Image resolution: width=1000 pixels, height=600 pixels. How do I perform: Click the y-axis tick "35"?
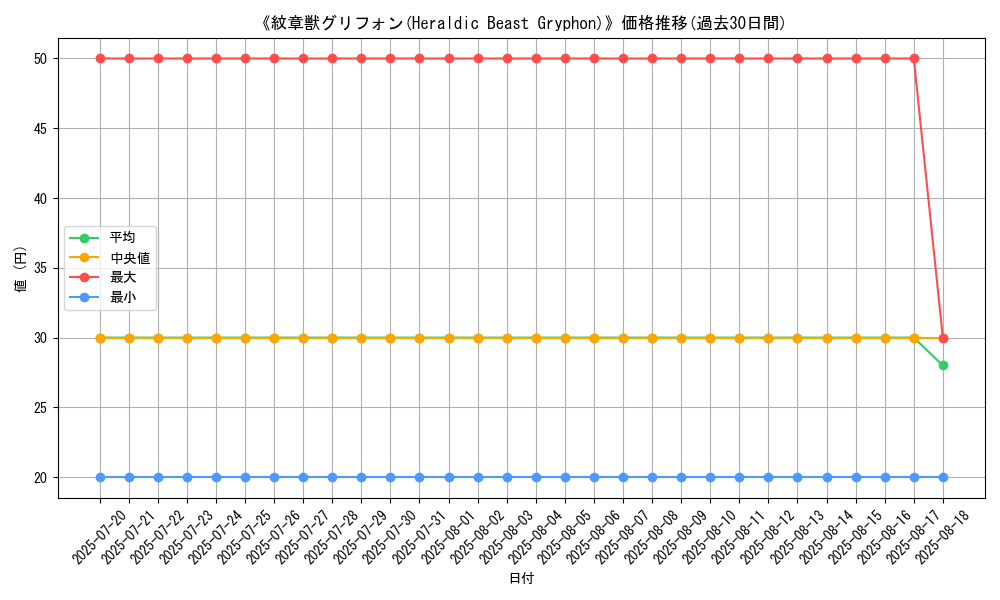(41, 268)
